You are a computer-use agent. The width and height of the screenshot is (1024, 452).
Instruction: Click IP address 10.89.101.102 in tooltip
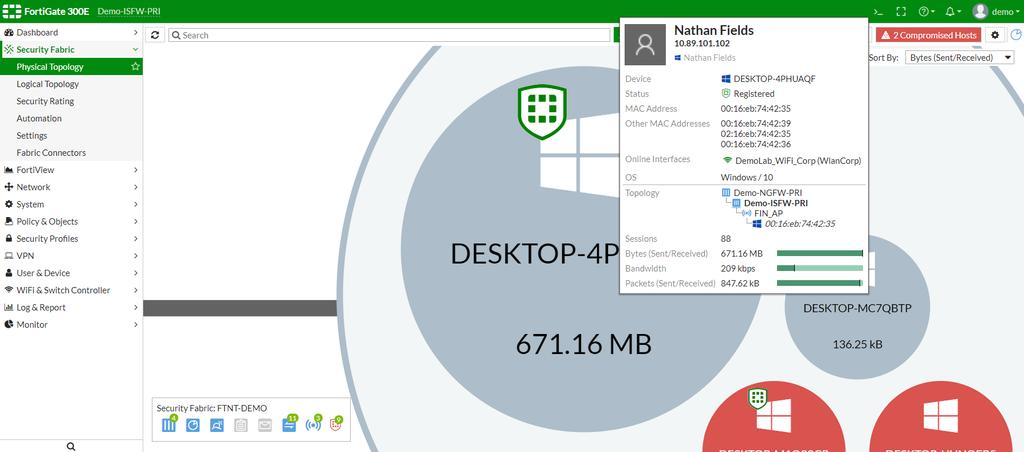coord(702,44)
